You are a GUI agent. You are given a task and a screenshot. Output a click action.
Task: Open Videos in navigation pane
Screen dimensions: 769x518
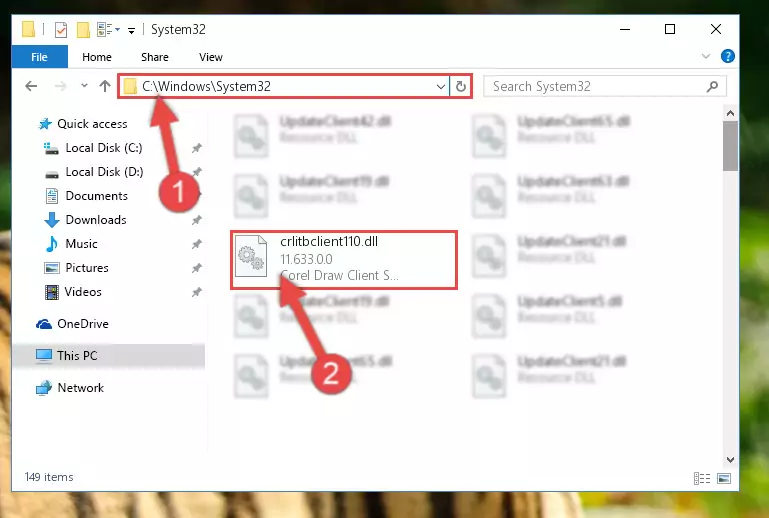(x=83, y=292)
